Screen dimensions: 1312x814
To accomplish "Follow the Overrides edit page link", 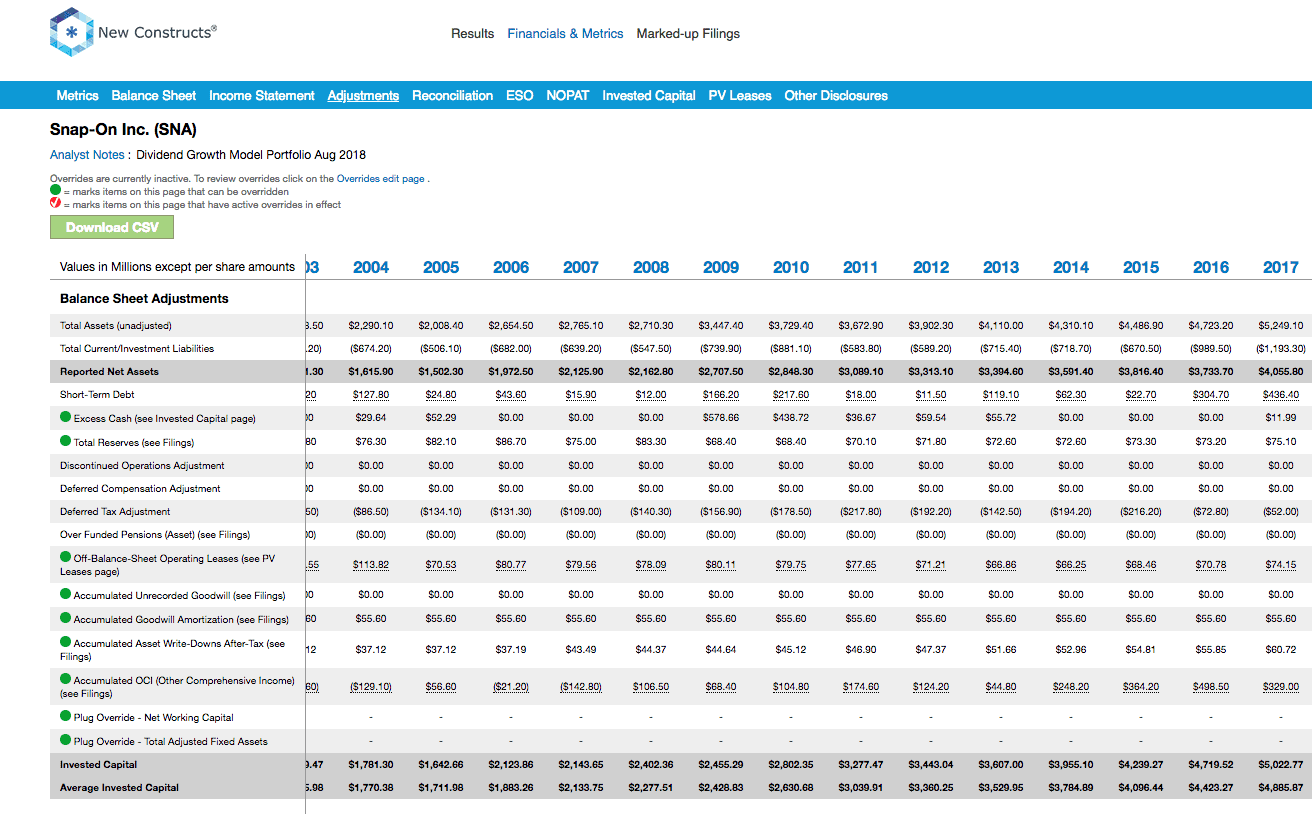I will tap(380, 179).
